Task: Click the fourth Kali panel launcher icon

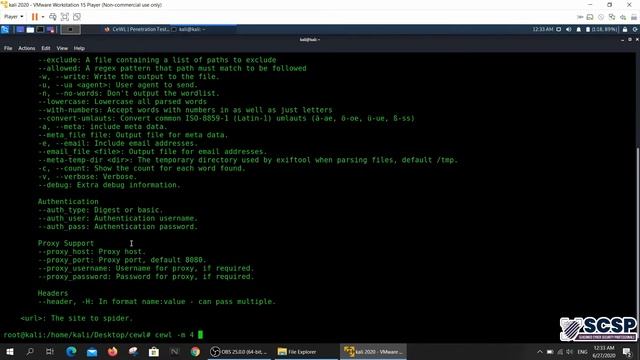Action: click(x=51, y=29)
